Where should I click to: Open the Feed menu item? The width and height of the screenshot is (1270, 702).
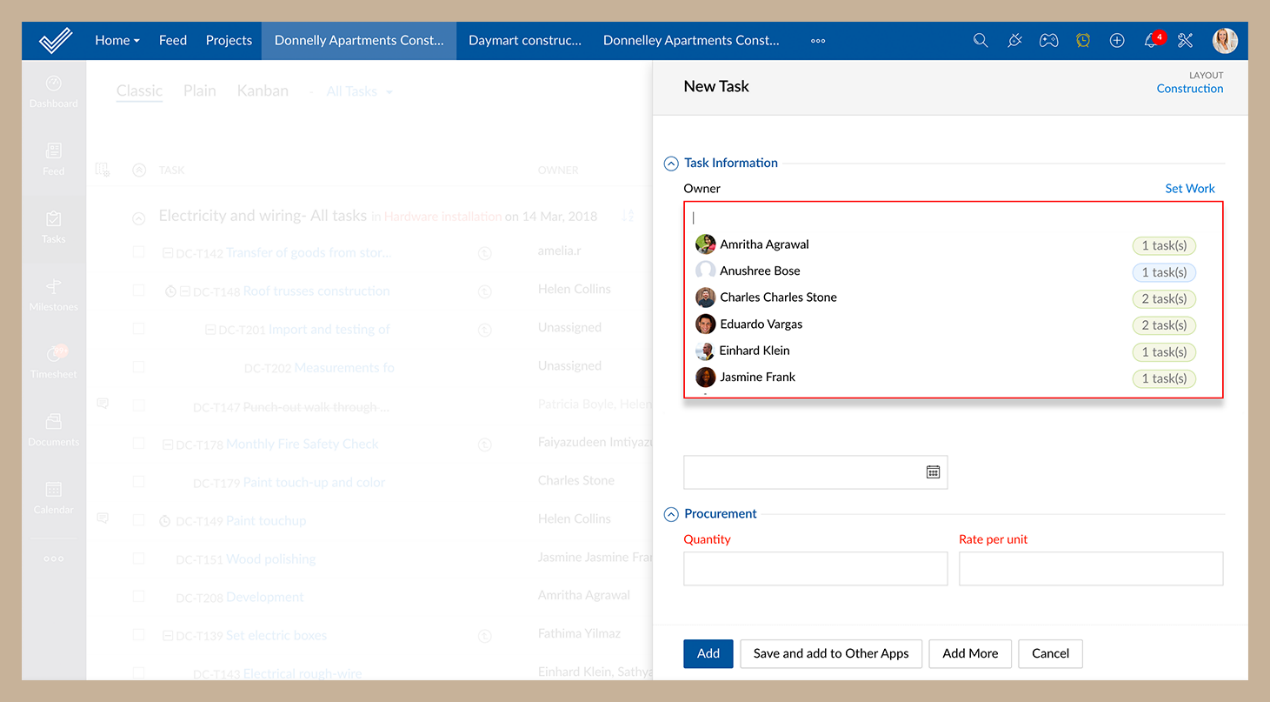coord(173,41)
